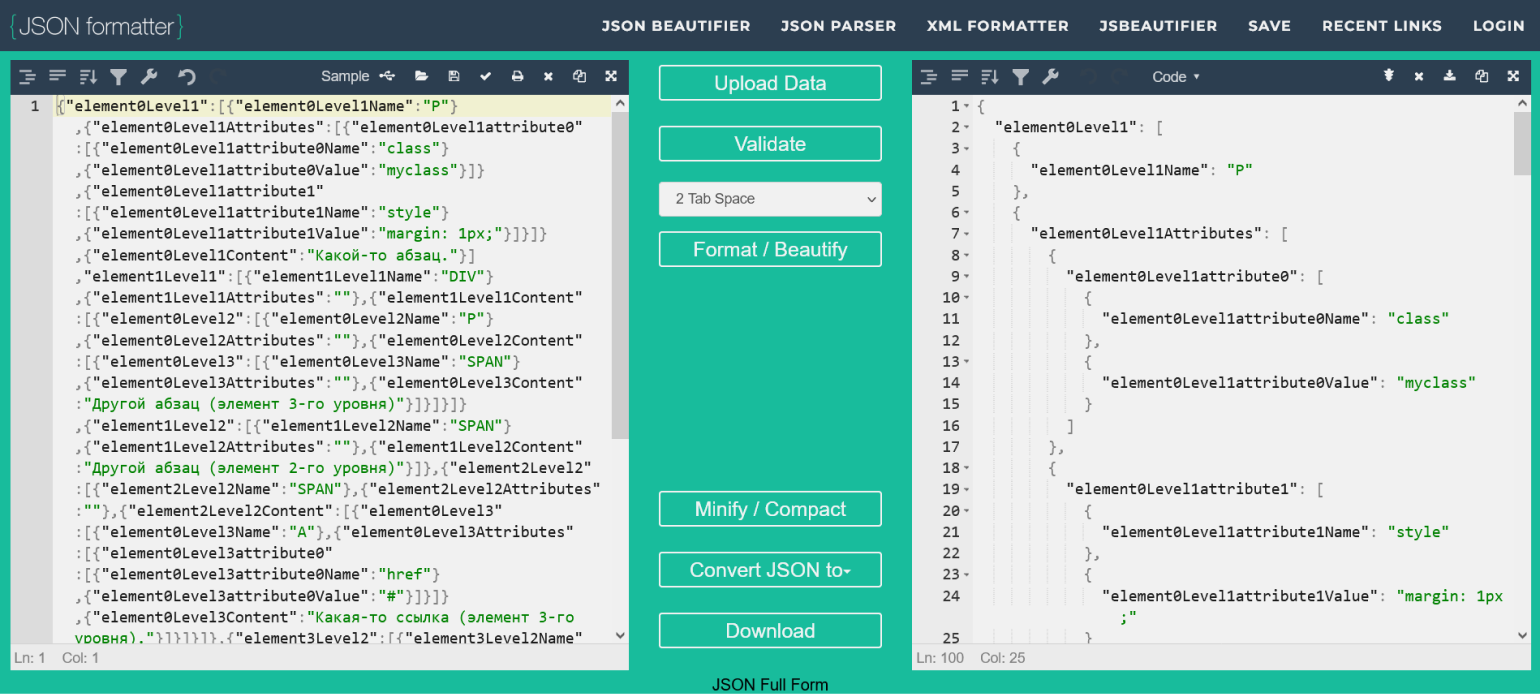Click compact icon in right editor toolbar

point(959,76)
